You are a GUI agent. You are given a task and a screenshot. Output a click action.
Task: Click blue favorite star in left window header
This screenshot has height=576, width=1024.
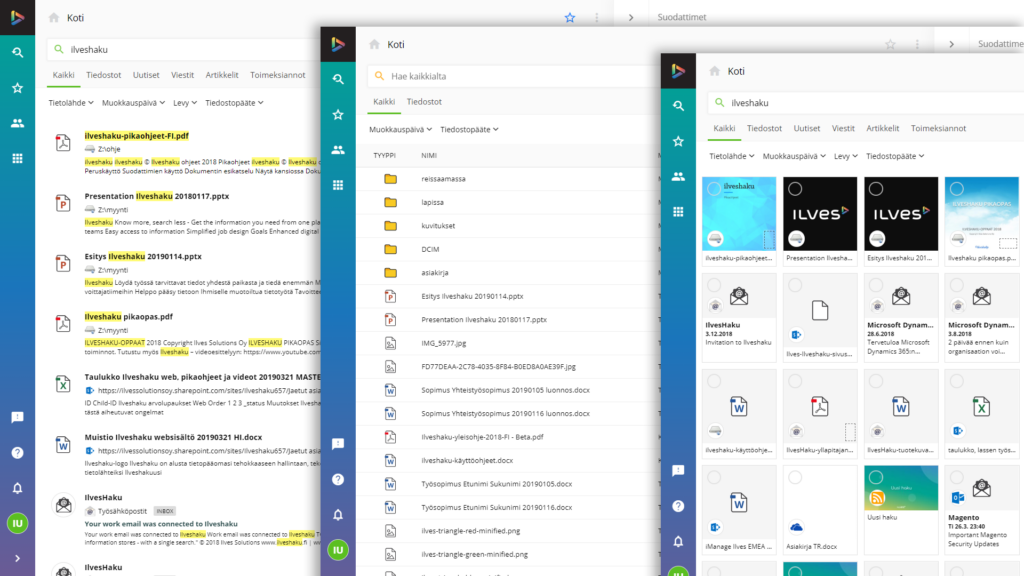[569, 18]
